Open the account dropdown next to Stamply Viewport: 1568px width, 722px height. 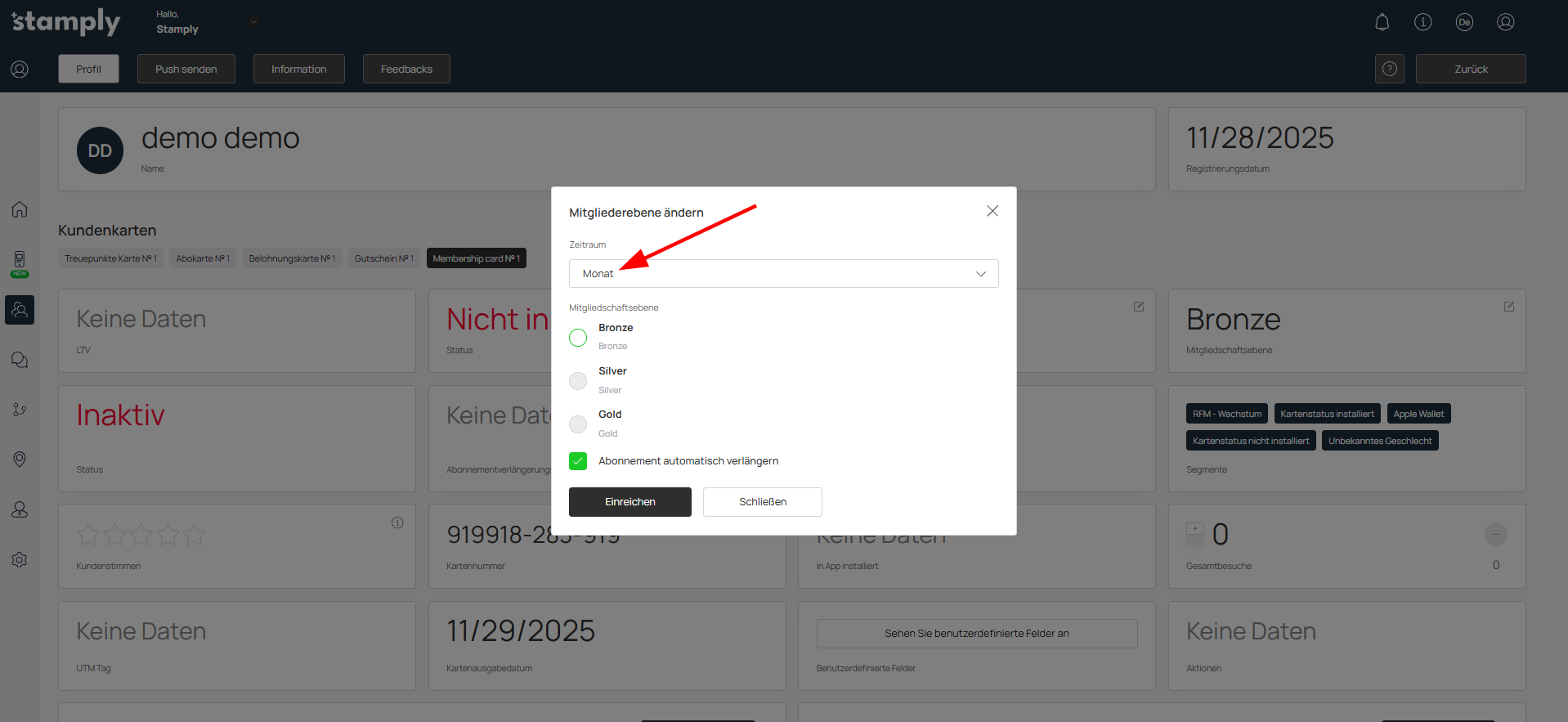[x=253, y=22]
